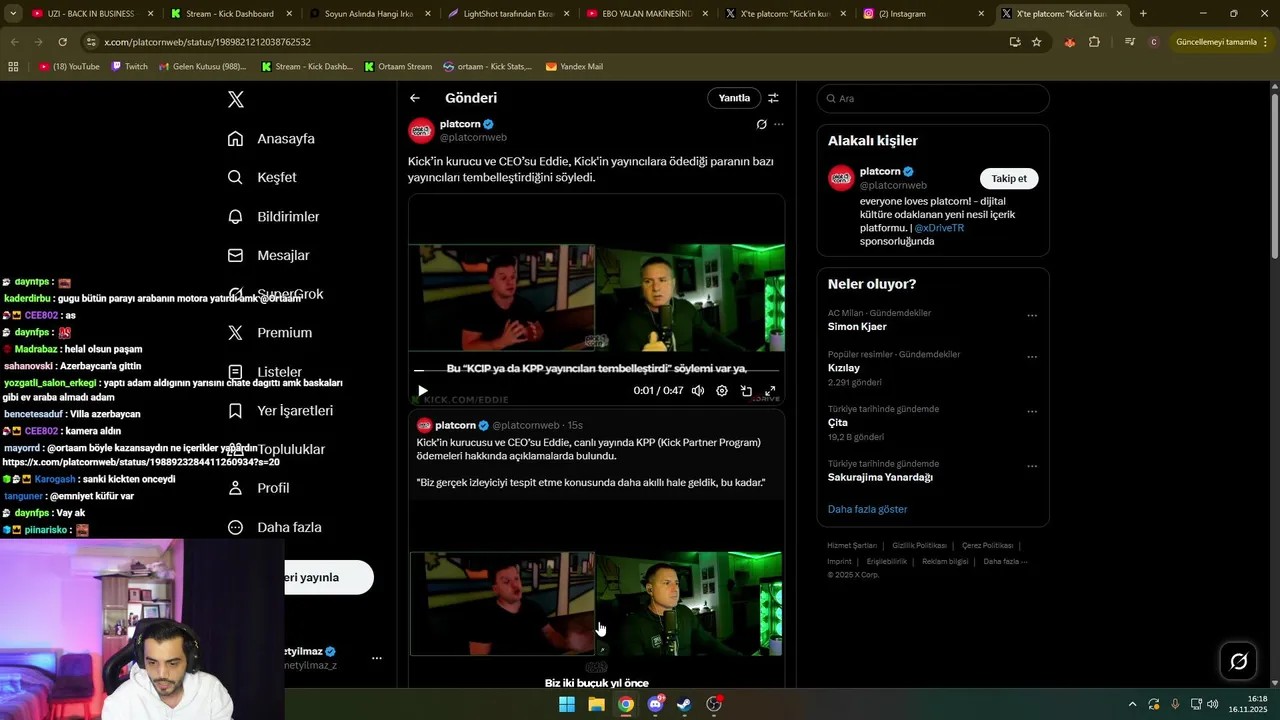Open the floating Grok button

(1238, 661)
